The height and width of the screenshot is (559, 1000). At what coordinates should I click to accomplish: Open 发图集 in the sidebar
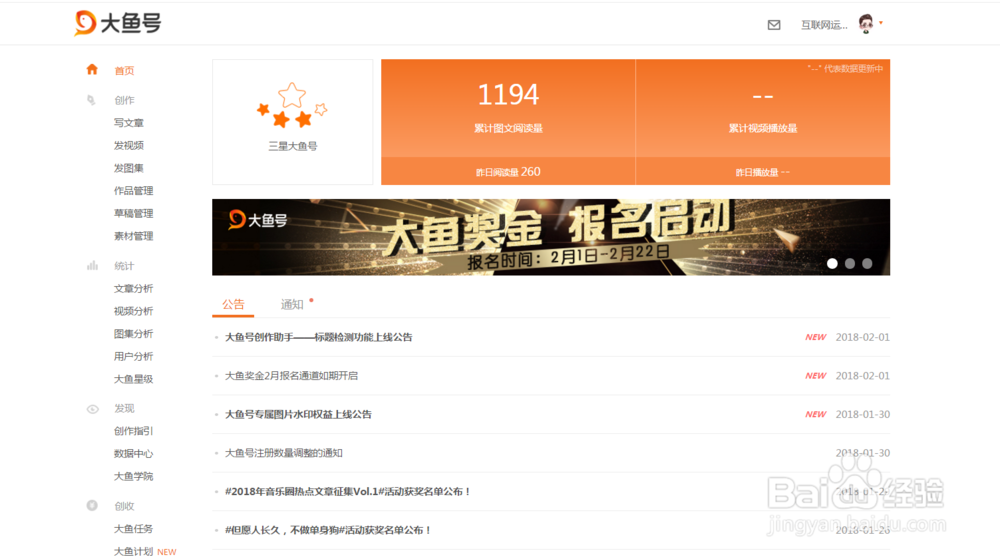pos(129,168)
